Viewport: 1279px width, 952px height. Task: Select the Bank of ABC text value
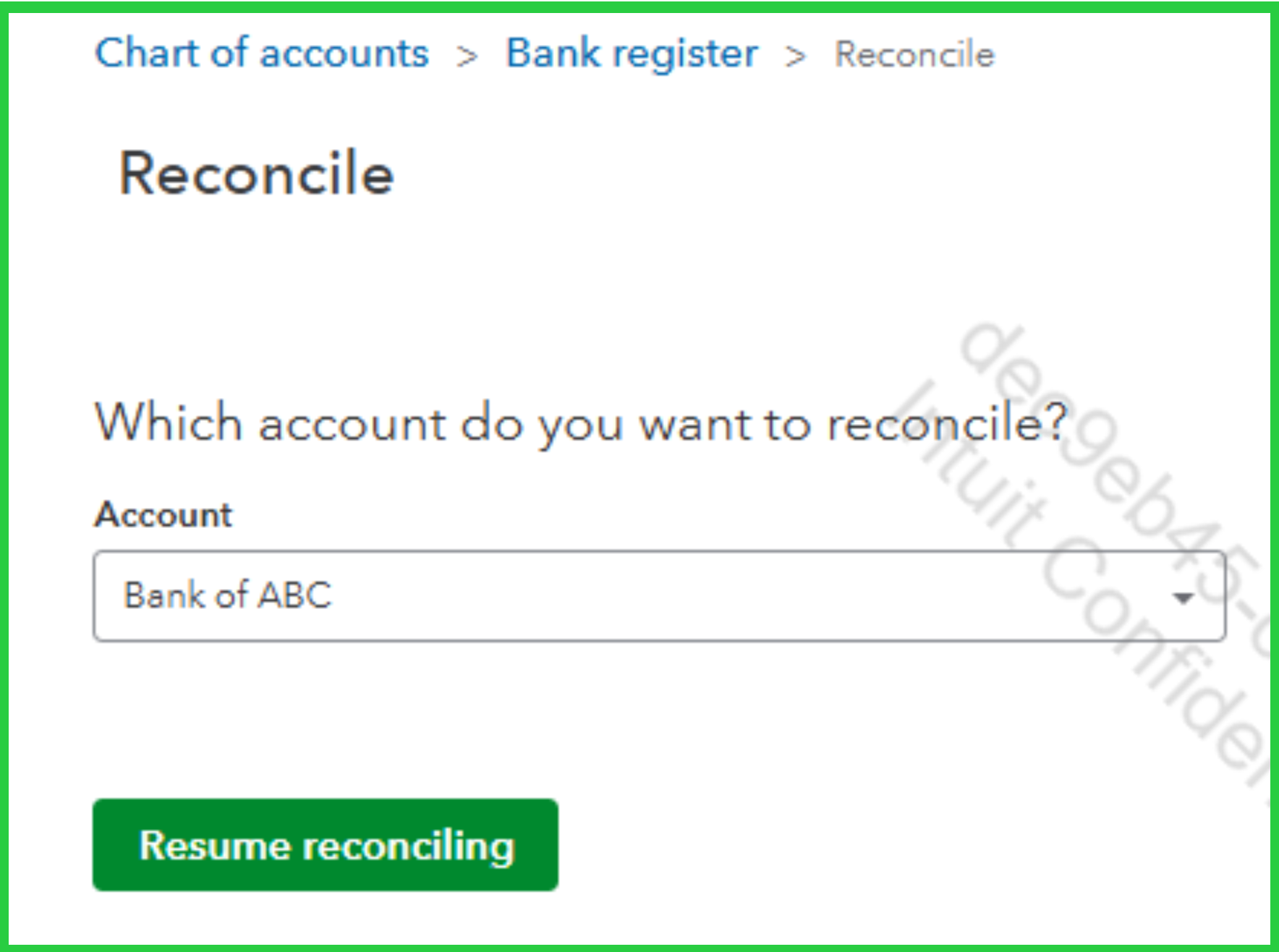coord(228,595)
